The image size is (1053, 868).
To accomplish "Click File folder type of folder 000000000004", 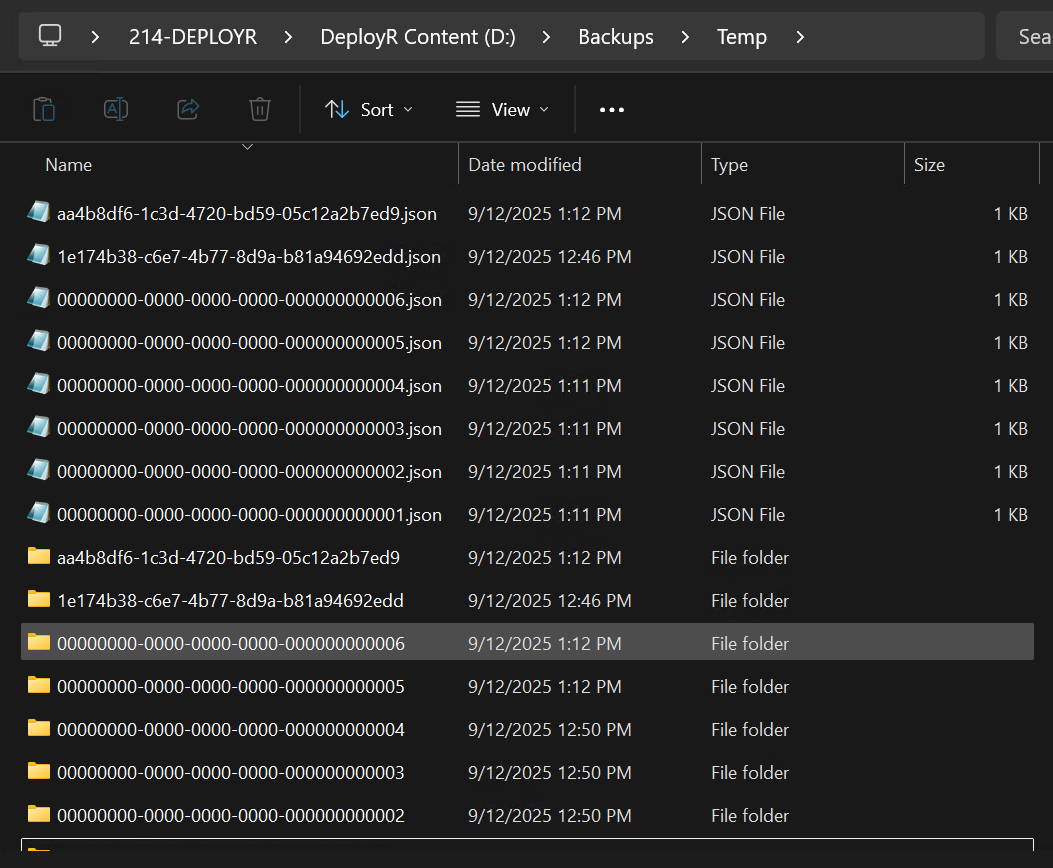I will coord(749,729).
